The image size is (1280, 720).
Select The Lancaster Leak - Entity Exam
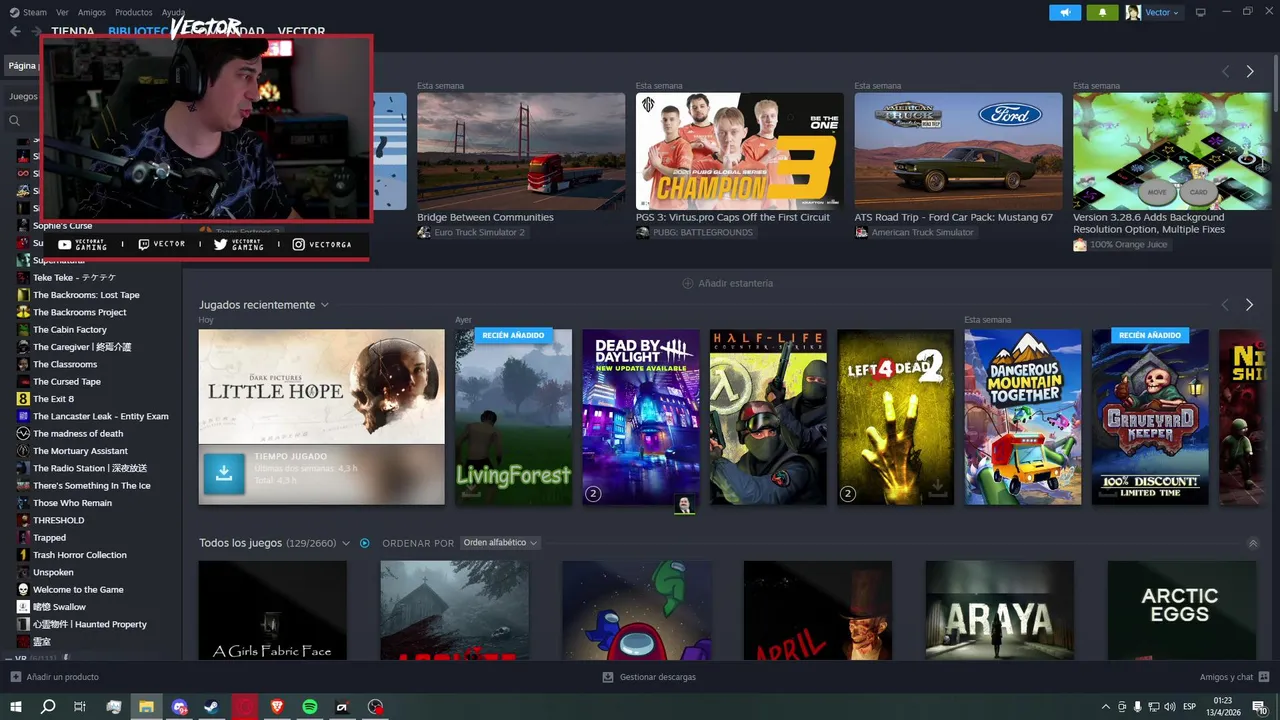[100, 416]
